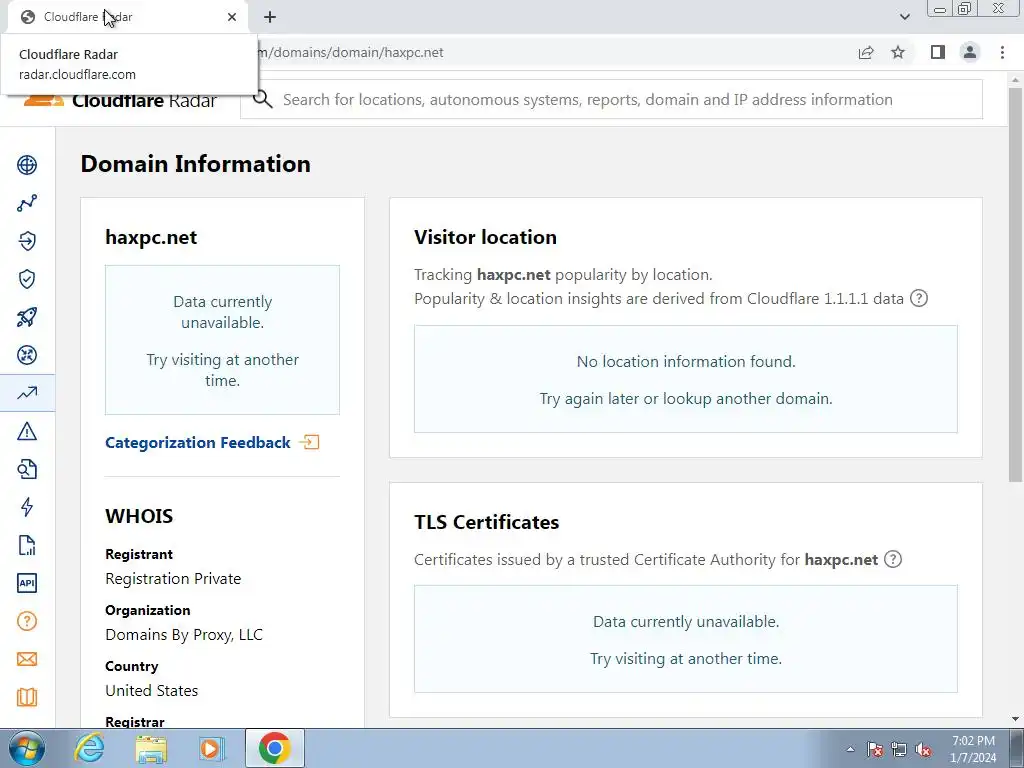Open Windows Explorer folder in taskbar
Viewport: 1024px width, 768px height.
click(x=151, y=748)
